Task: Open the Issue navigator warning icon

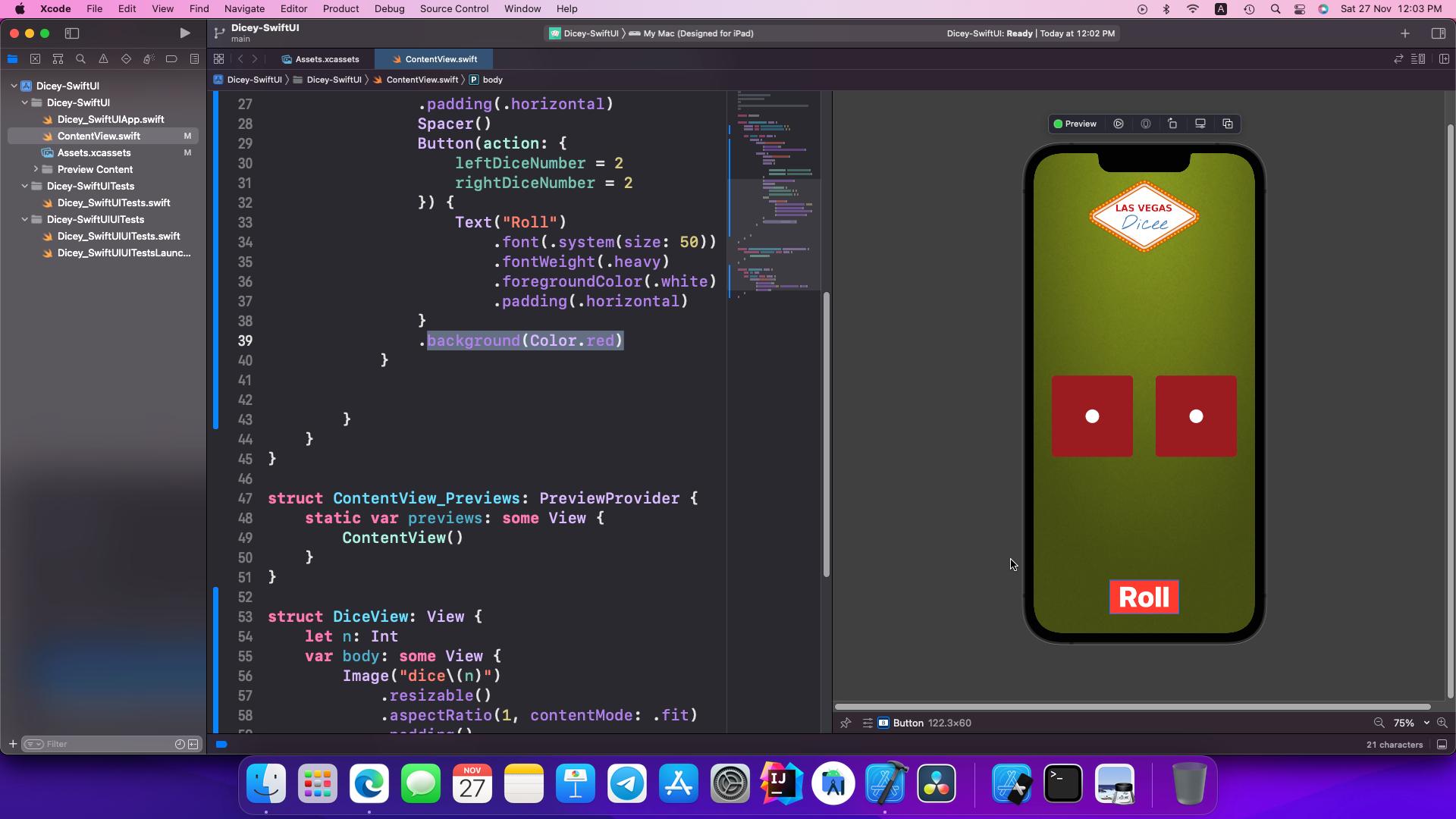Action: click(x=103, y=59)
